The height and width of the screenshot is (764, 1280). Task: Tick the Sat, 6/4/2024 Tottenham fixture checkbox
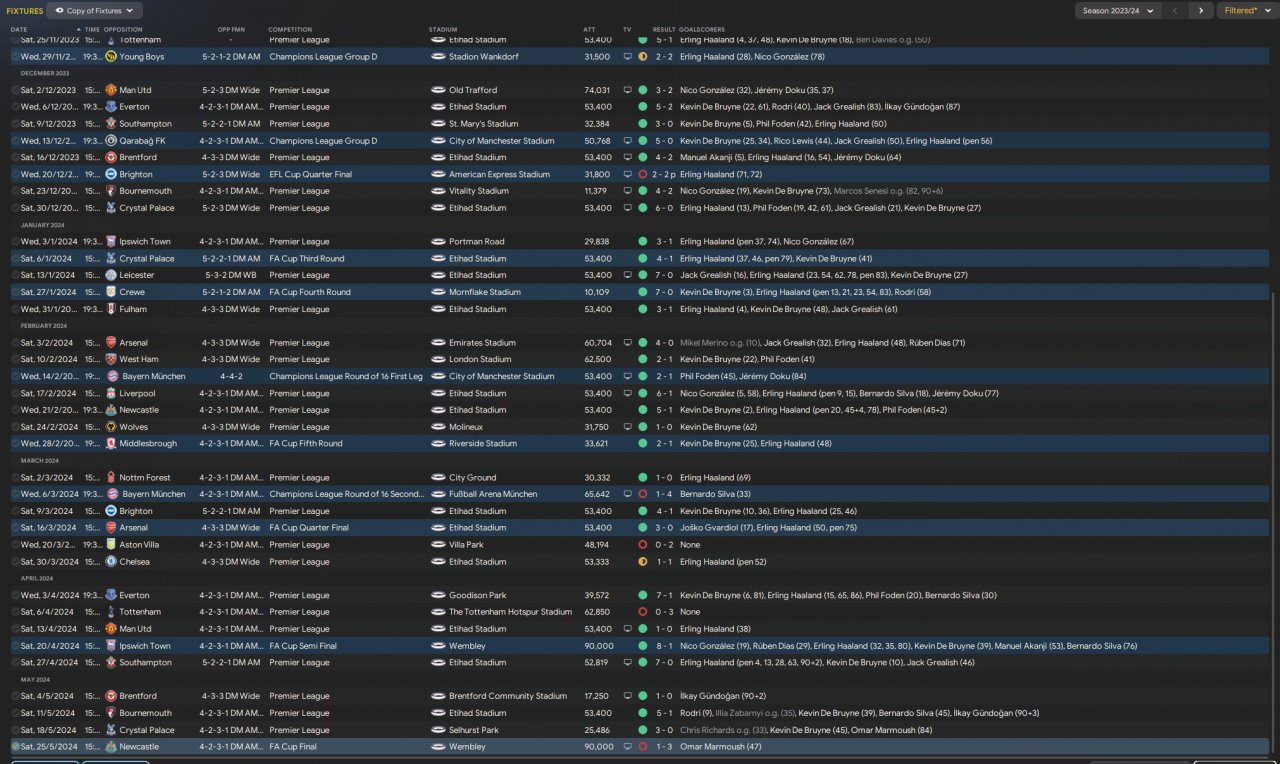15,612
